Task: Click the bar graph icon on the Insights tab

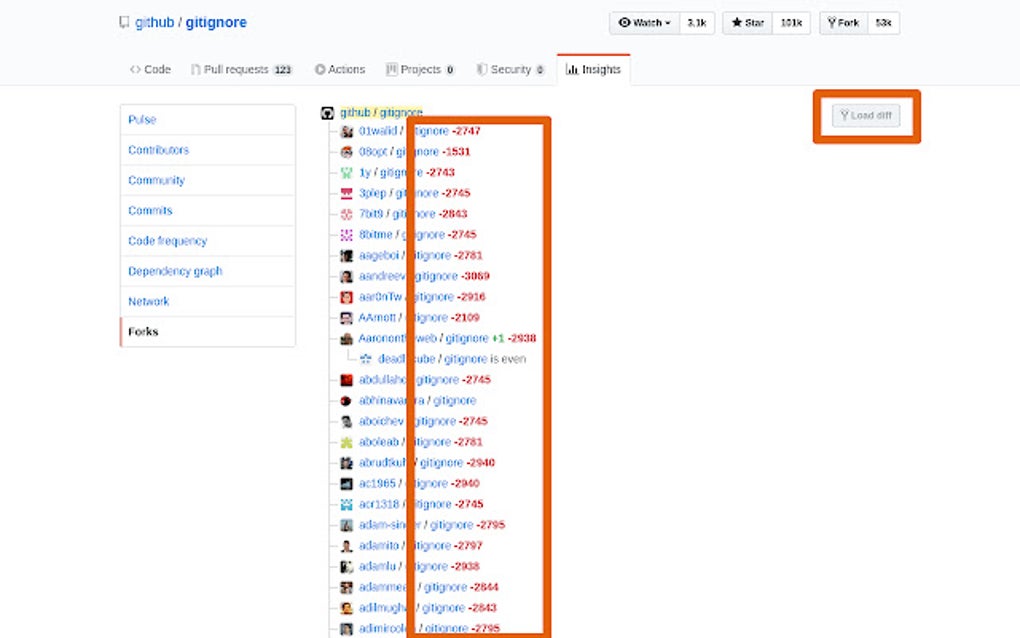Action: click(x=572, y=69)
